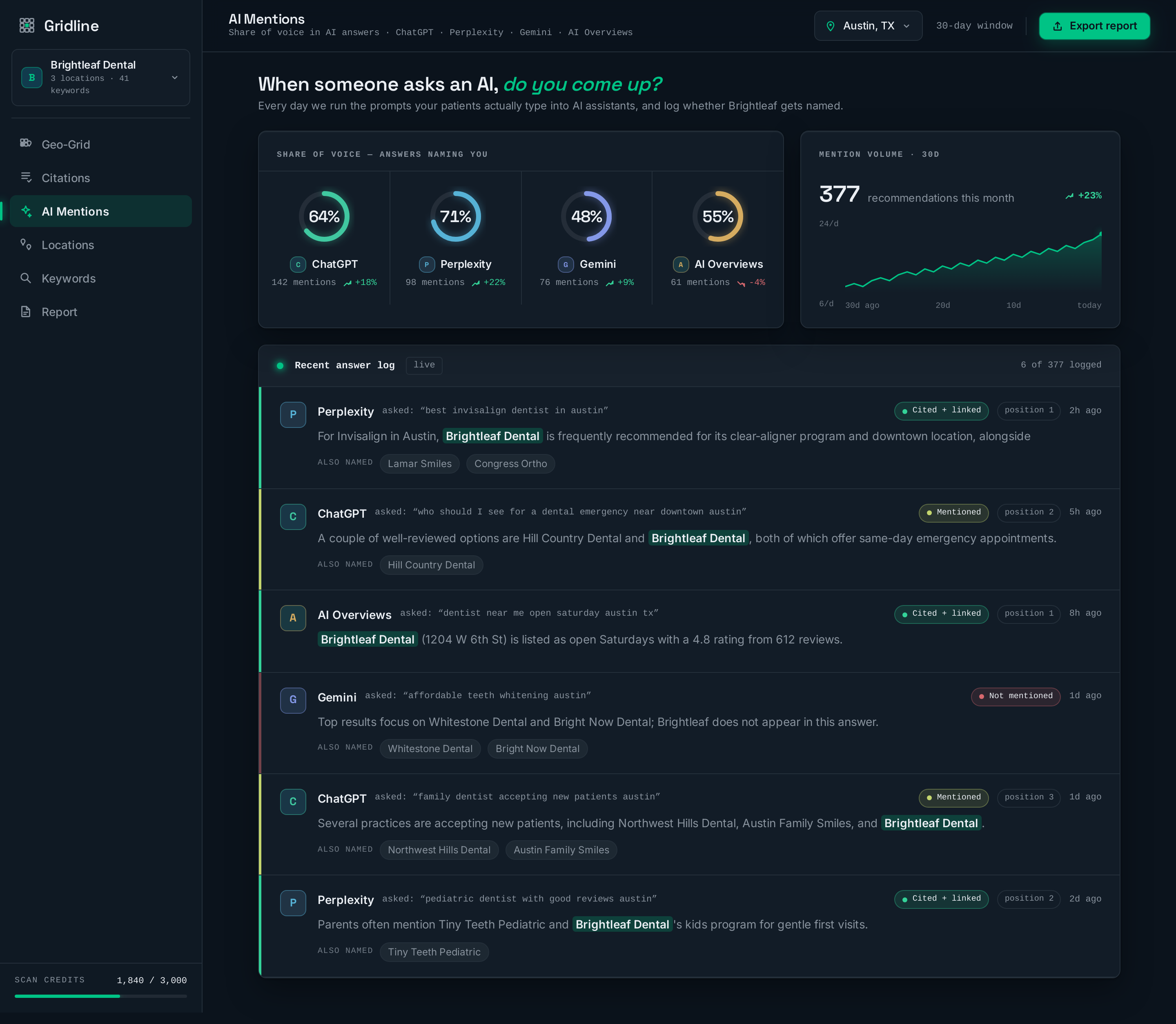Click position 1 pill on invisalign entry
This screenshot has width=1176, height=1024.
pos(1029,410)
